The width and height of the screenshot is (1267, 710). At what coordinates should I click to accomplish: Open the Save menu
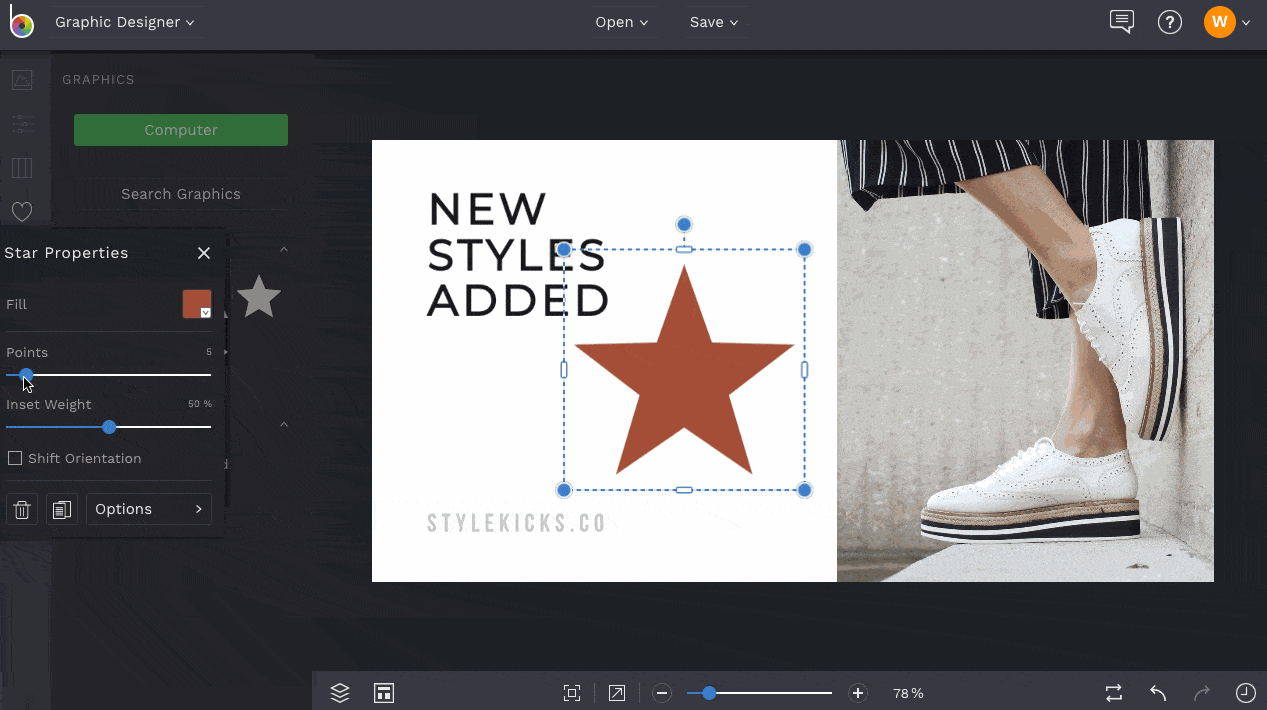tap(714, 22)
